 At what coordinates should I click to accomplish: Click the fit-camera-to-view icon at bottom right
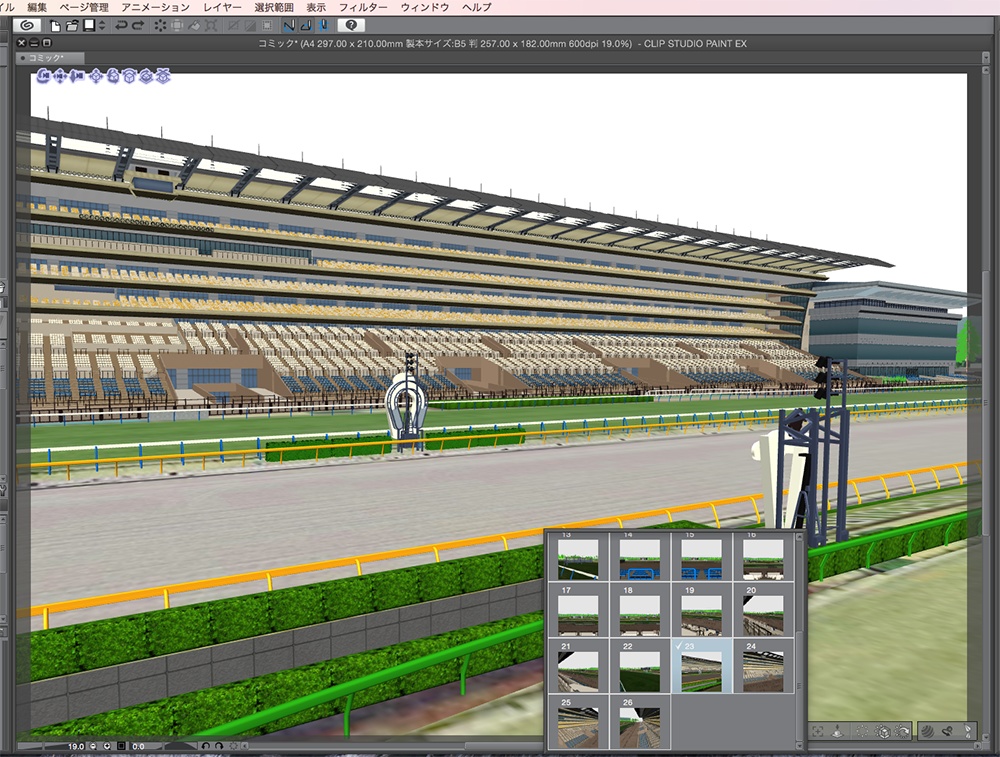(818, 730)
